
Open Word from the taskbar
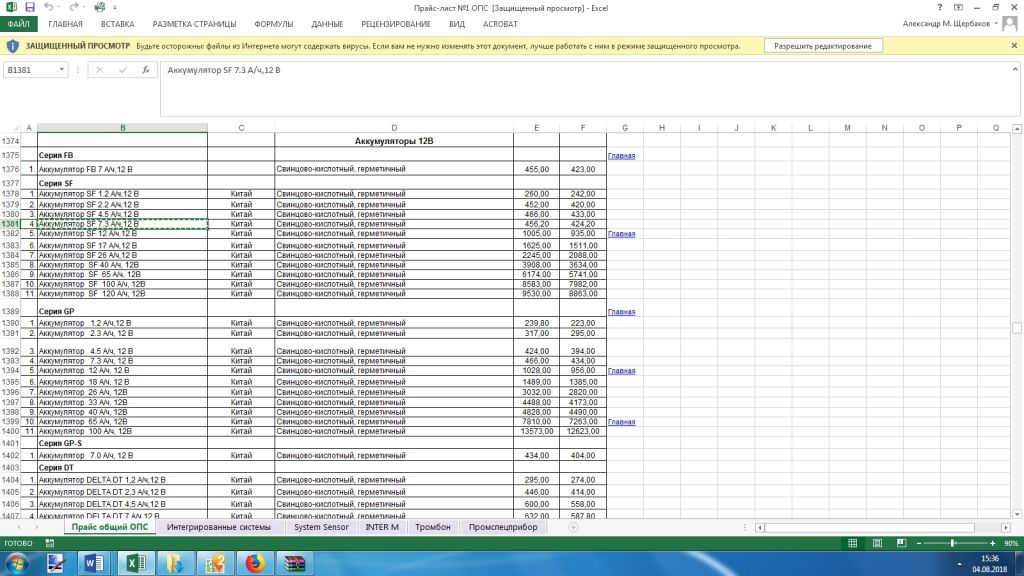[x=93, y=563]
